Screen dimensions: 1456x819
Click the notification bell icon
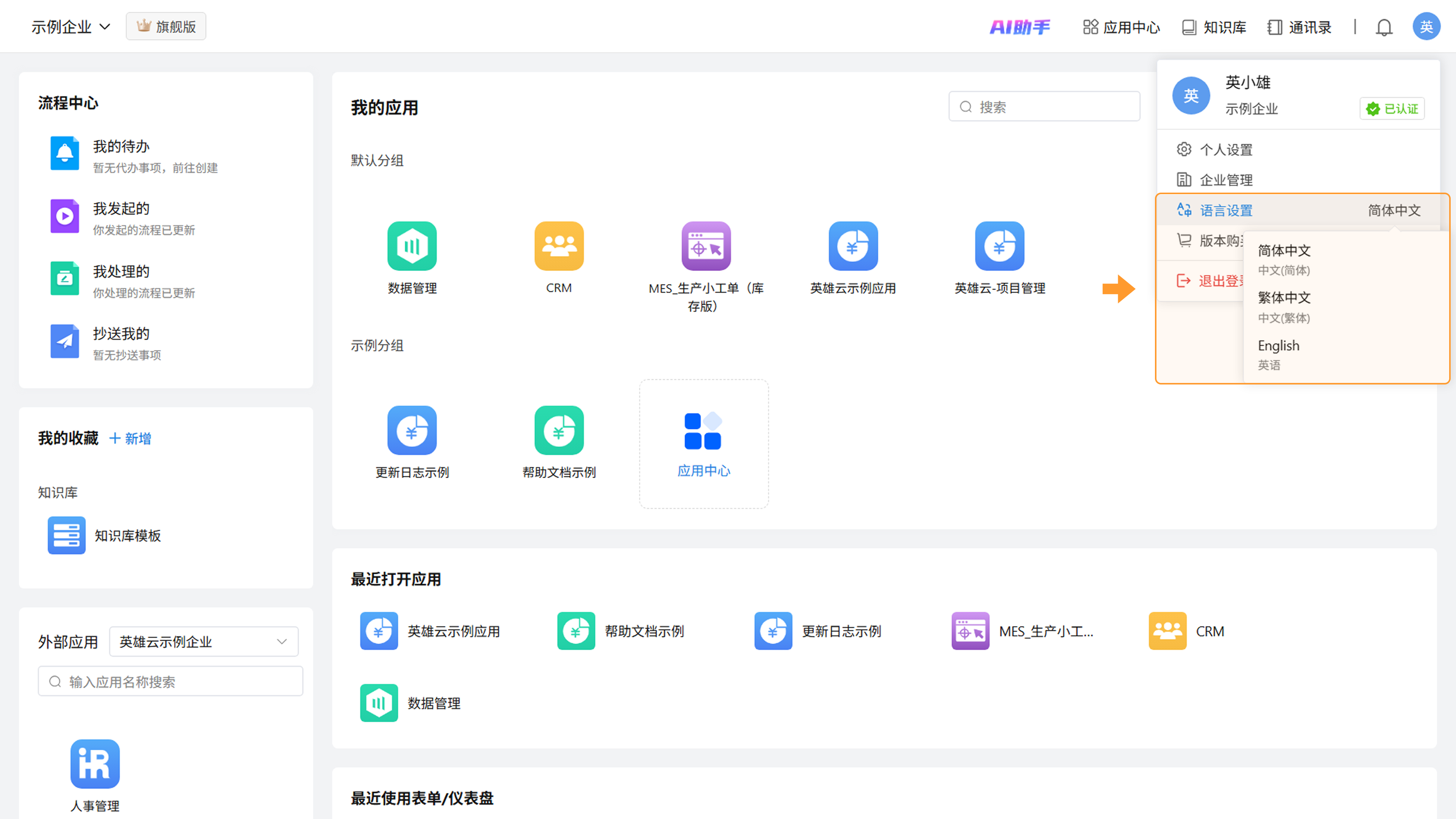1384,27
